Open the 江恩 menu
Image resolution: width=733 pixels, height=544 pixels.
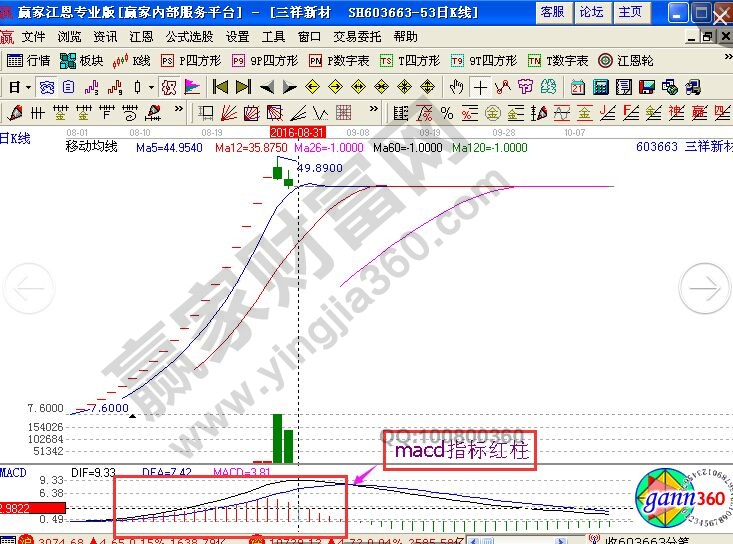click(140, 37)
